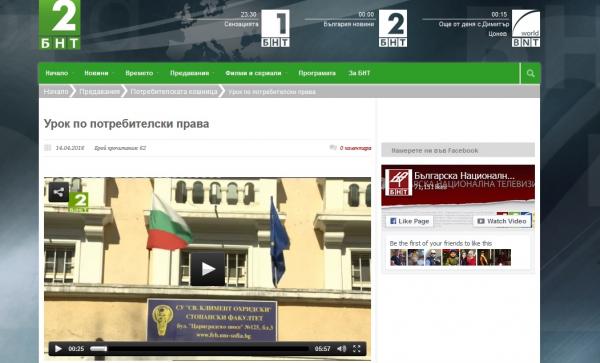The width and height of the screenshot is (600, 363).
Task: Play the video using center play button
Action: click(x=207, y=269)
